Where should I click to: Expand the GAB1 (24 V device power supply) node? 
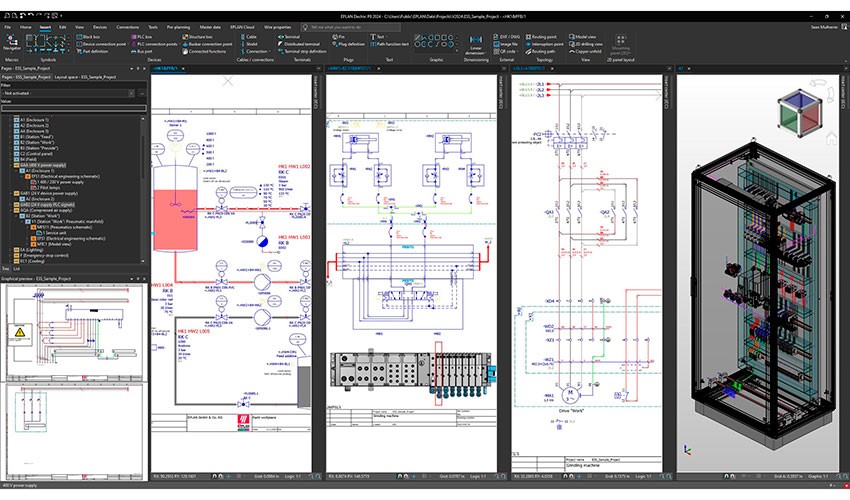point(10,193)
